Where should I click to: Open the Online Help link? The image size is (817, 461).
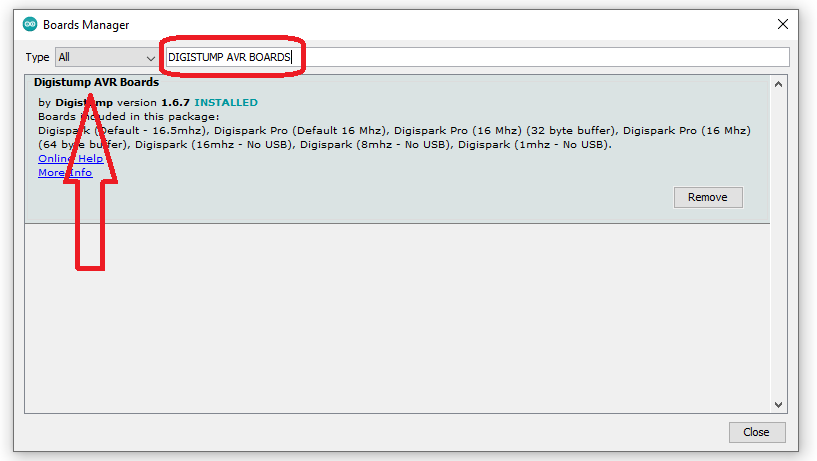(70, 158)
